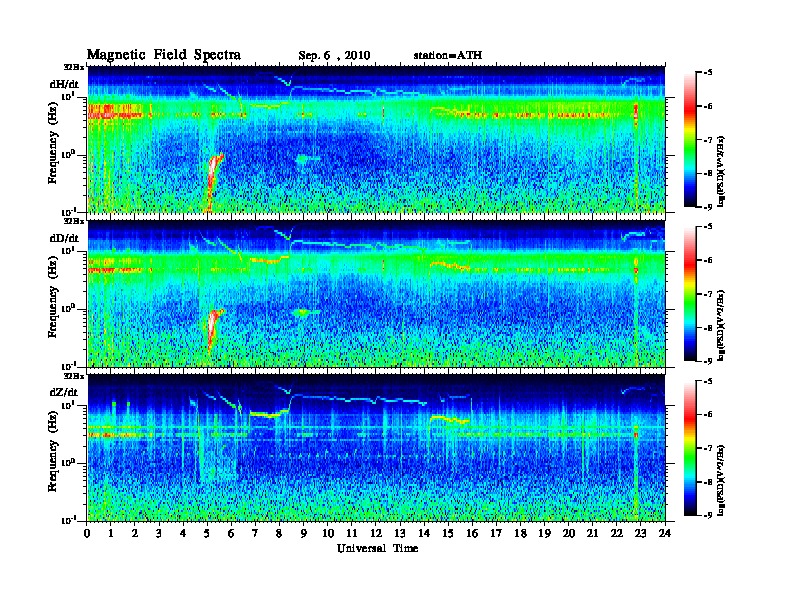Click the -9 tick on dZ/dt color bar

click(x=708, y=515)
